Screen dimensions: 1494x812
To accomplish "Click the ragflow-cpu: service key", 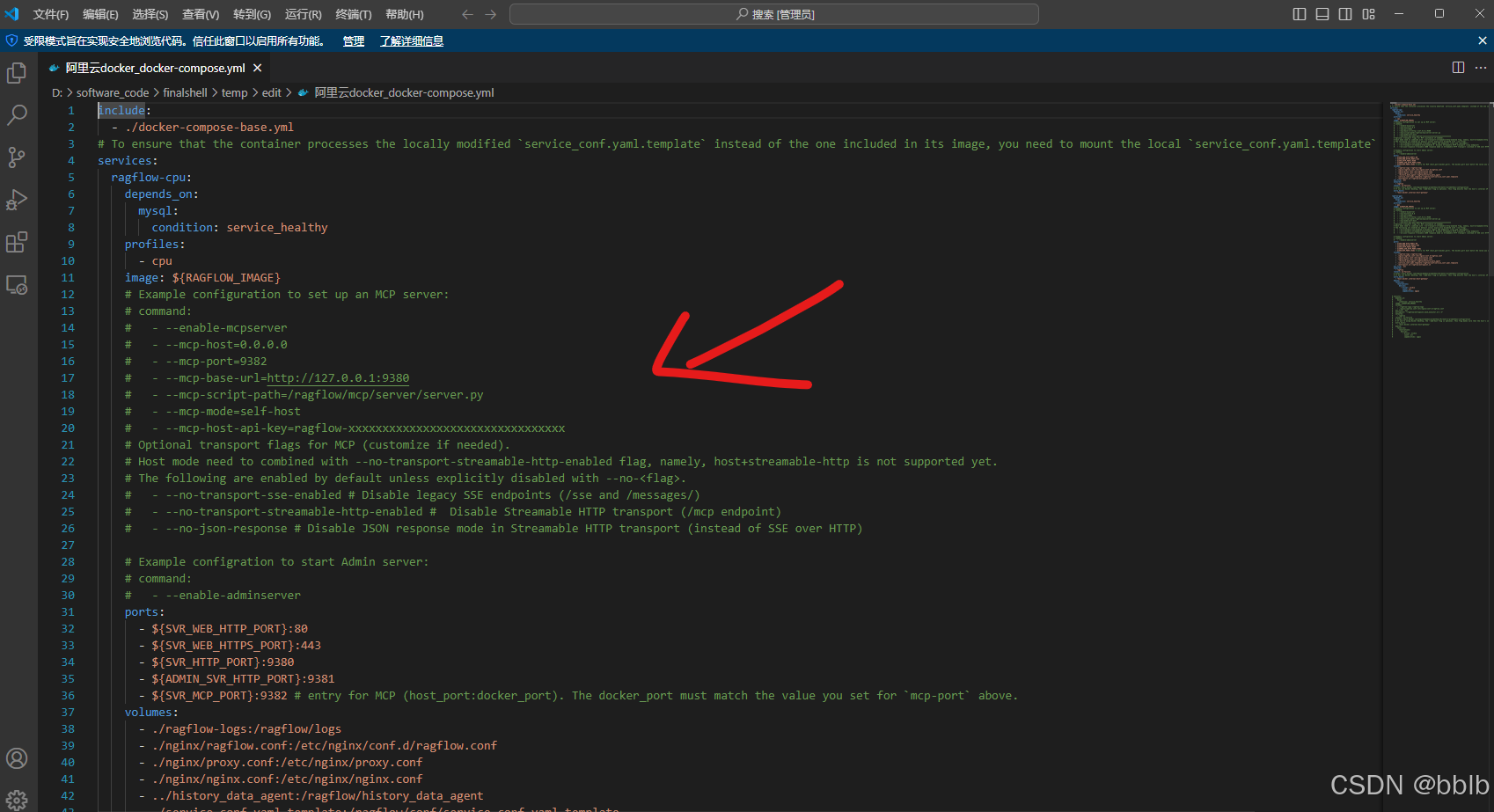I will point(151,178).
